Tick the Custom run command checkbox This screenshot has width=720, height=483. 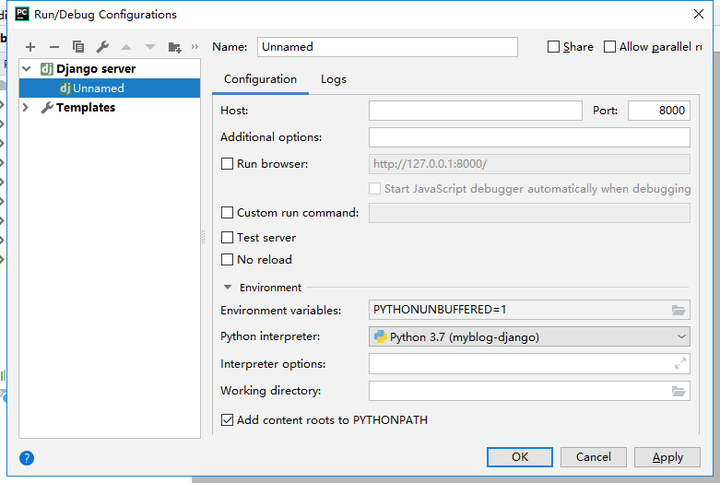click(227, 213)
